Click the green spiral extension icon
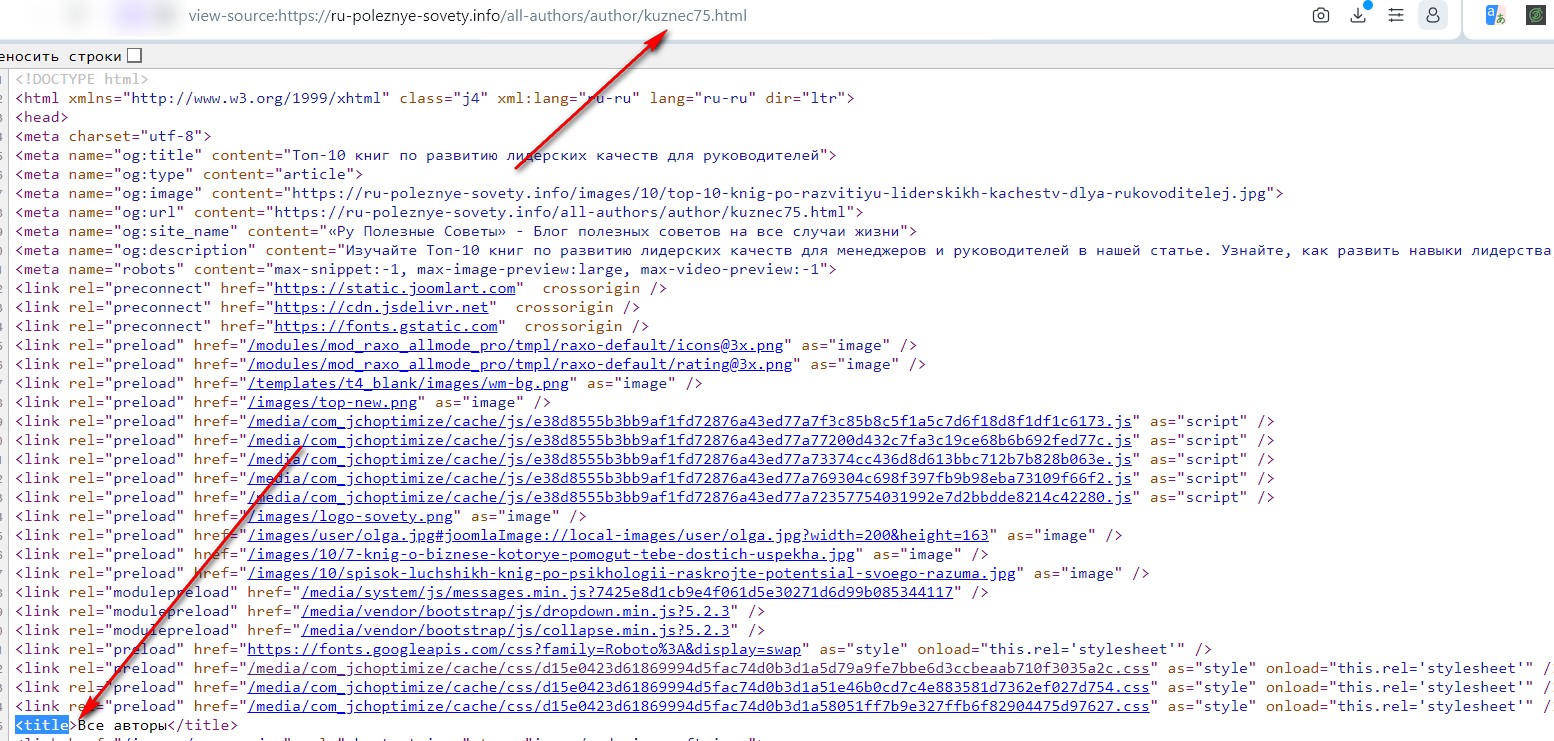This screenshot has height=741, width=1554. click(x=1535, y=15)
